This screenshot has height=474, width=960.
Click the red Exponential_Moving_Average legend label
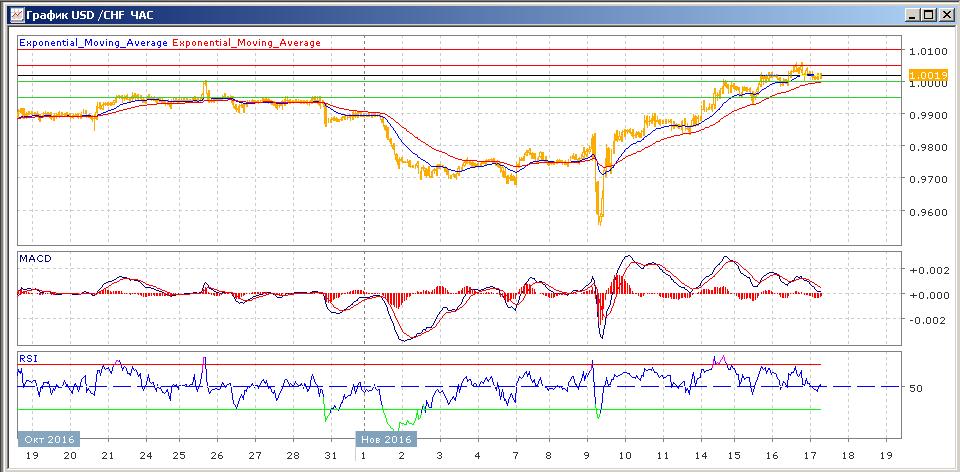point(246,43)
